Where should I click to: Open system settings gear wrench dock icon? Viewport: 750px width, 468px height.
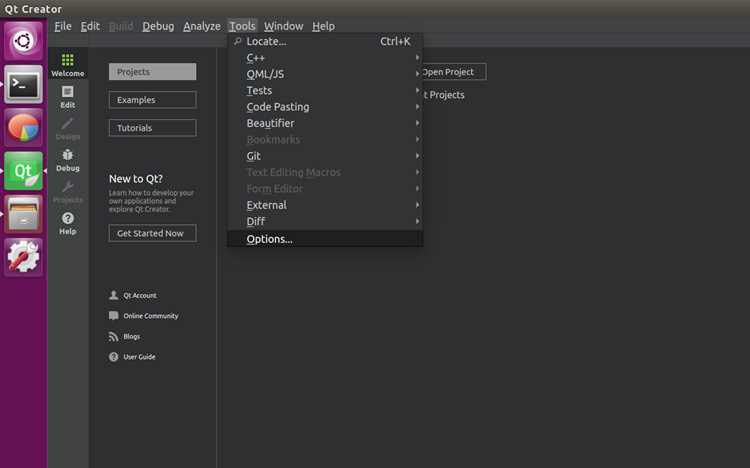pyautogui.click(x=23, y=257)
